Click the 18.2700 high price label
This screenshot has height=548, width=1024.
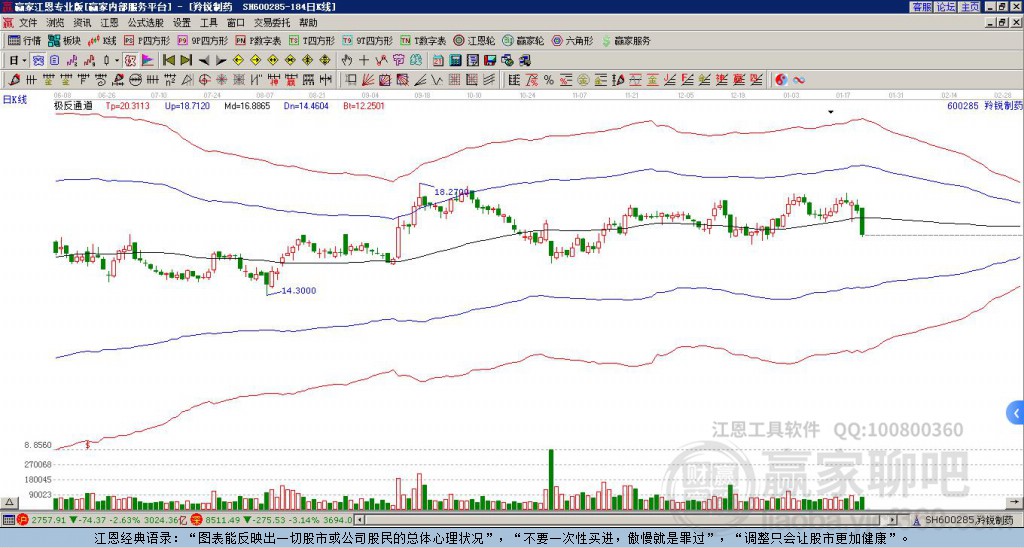[452, 192]
